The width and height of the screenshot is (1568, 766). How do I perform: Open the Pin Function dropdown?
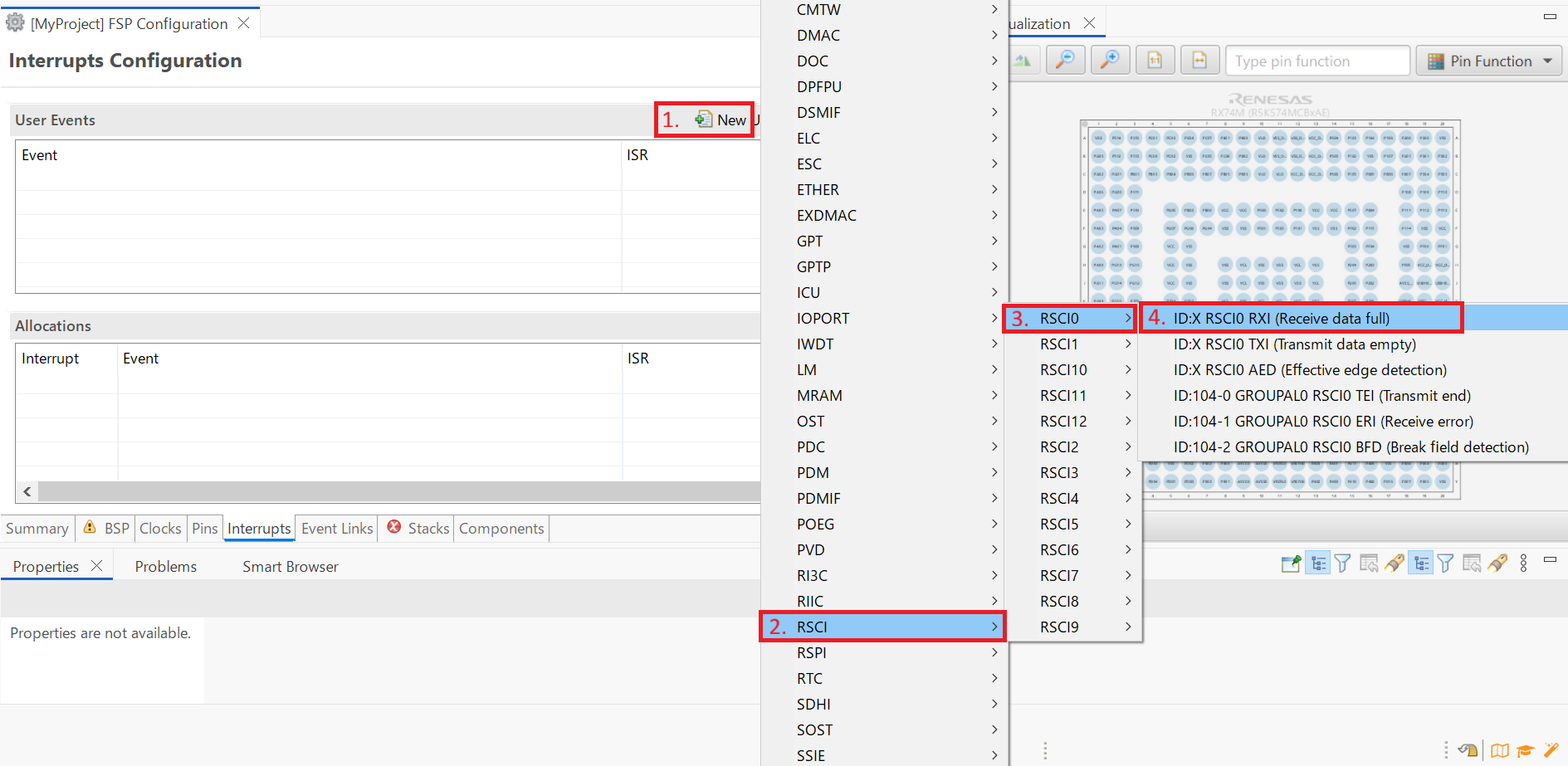1489,61
